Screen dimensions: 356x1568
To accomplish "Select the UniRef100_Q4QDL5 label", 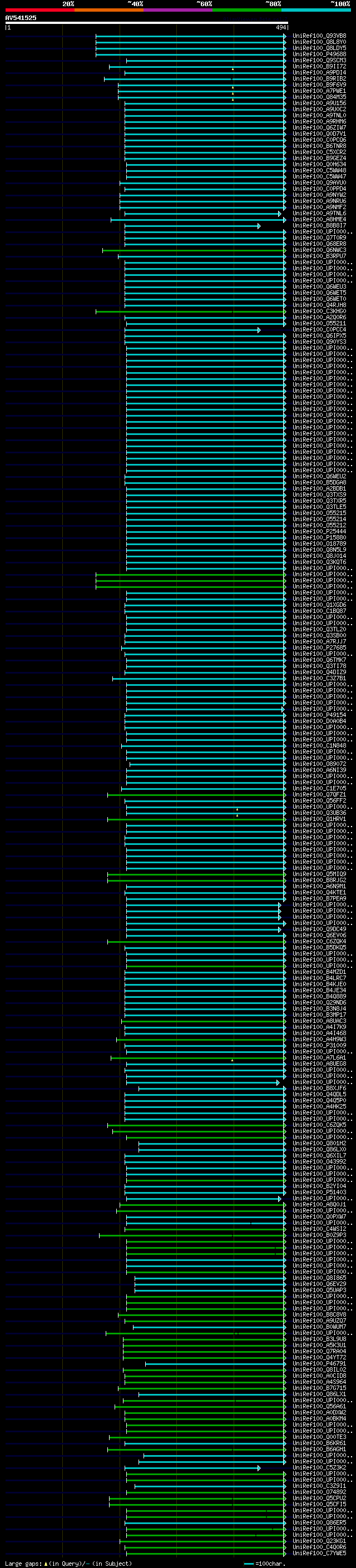I will coord(319,1095).
